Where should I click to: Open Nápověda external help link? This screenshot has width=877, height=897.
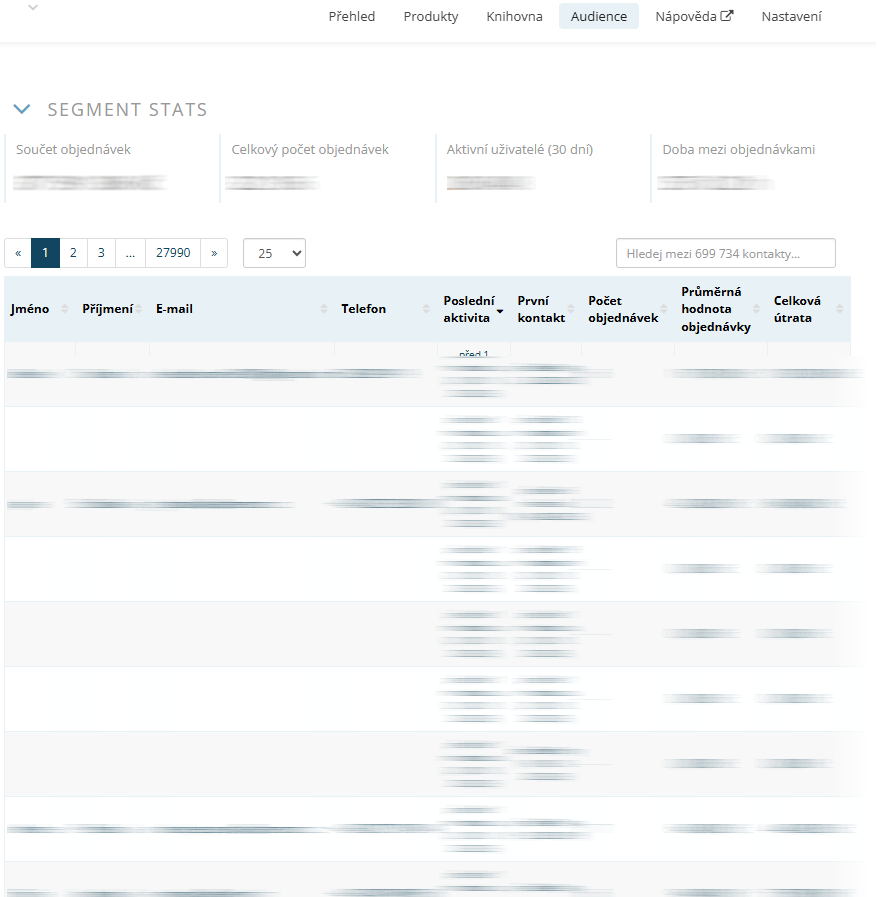694,16
